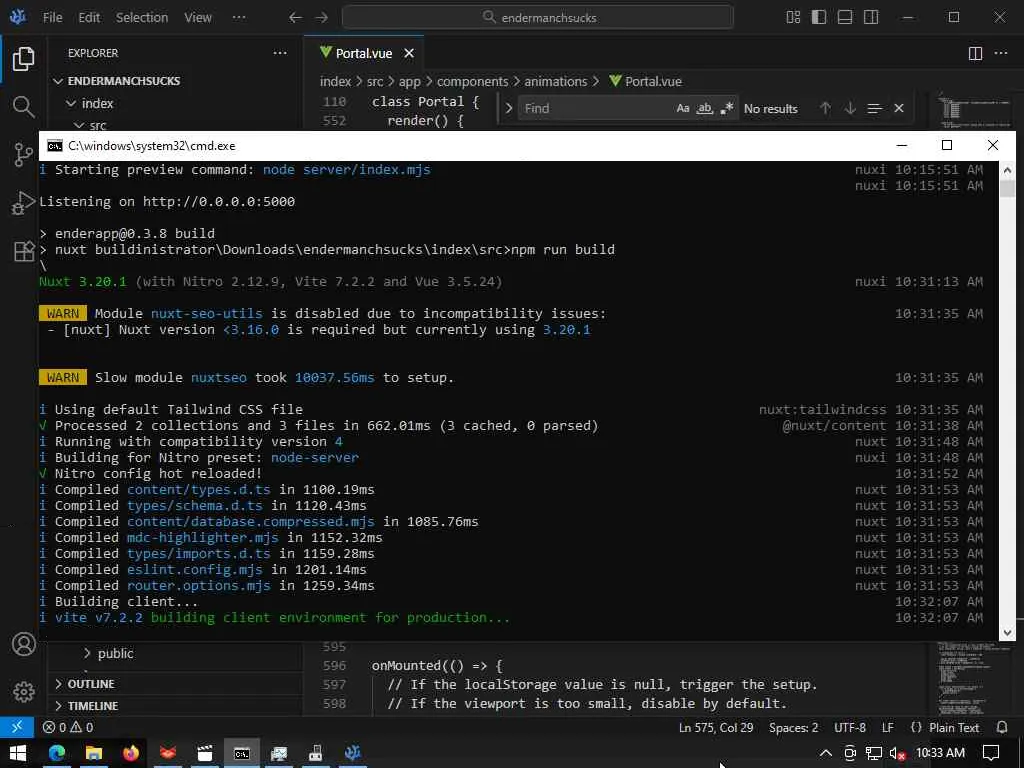The height and width of the screenshot is (768, 1024).
Task: Open notifications bell in status bar
Action: 1002,728
